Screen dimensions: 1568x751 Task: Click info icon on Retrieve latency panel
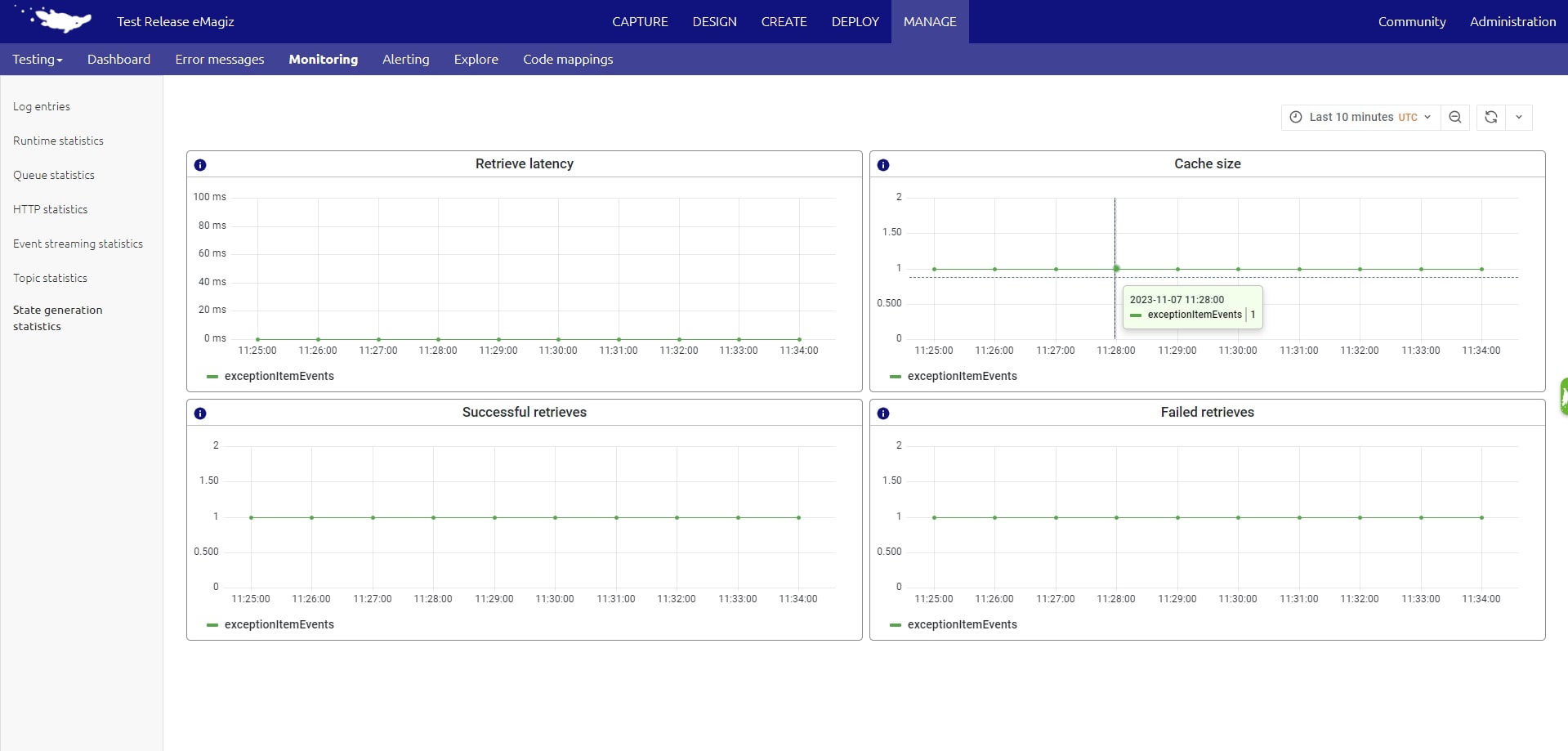pos(200,165)
